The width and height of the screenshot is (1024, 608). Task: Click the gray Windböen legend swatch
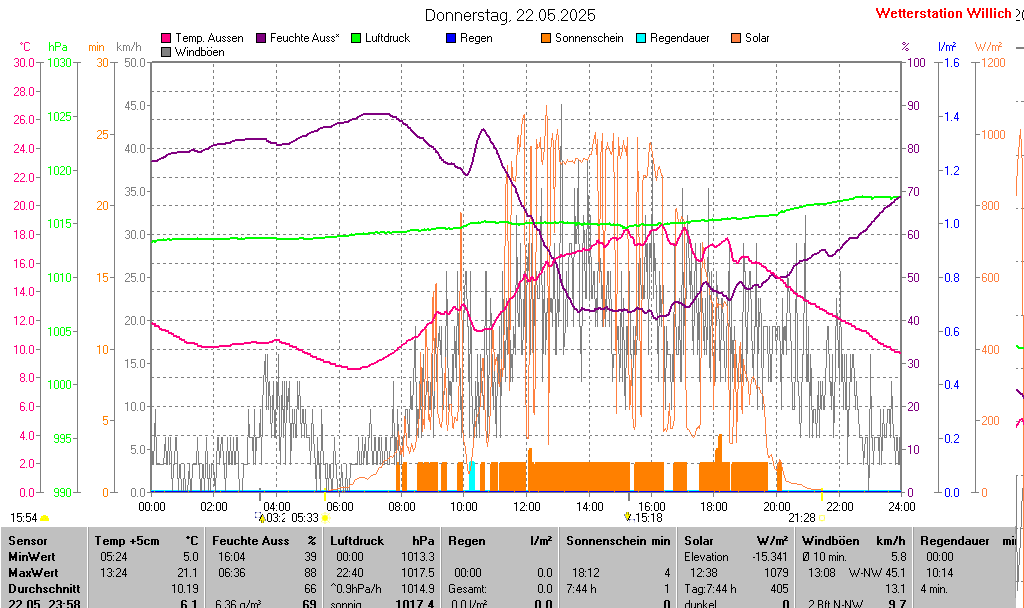pyautogui.click(x=166, y=52)
